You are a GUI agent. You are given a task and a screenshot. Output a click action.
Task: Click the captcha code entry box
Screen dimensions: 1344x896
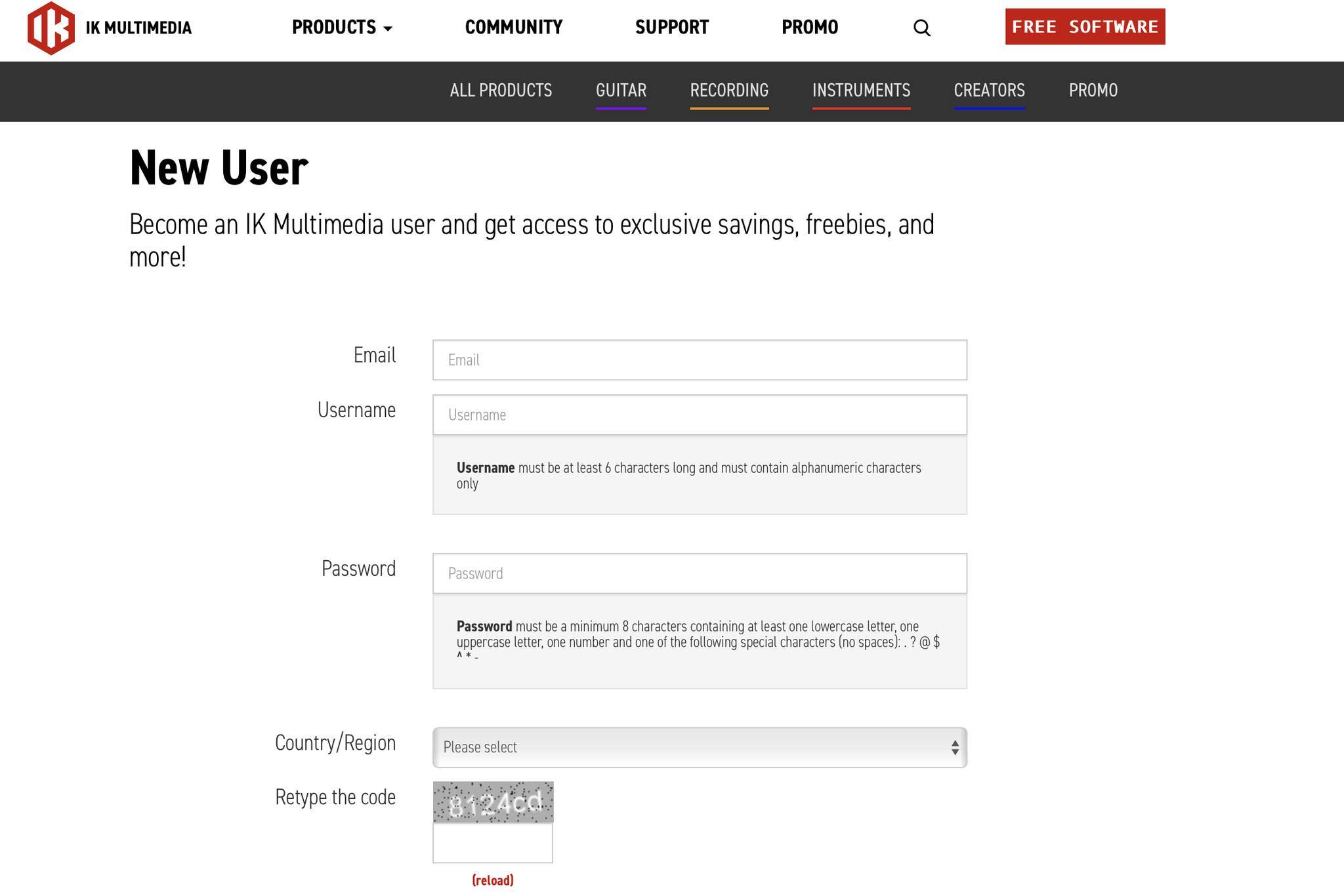[493, 843]
